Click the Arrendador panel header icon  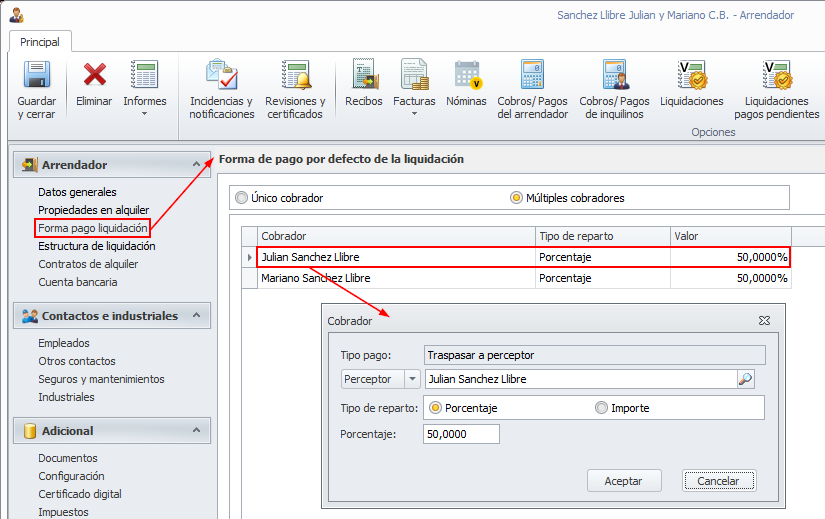pos(29,165)
